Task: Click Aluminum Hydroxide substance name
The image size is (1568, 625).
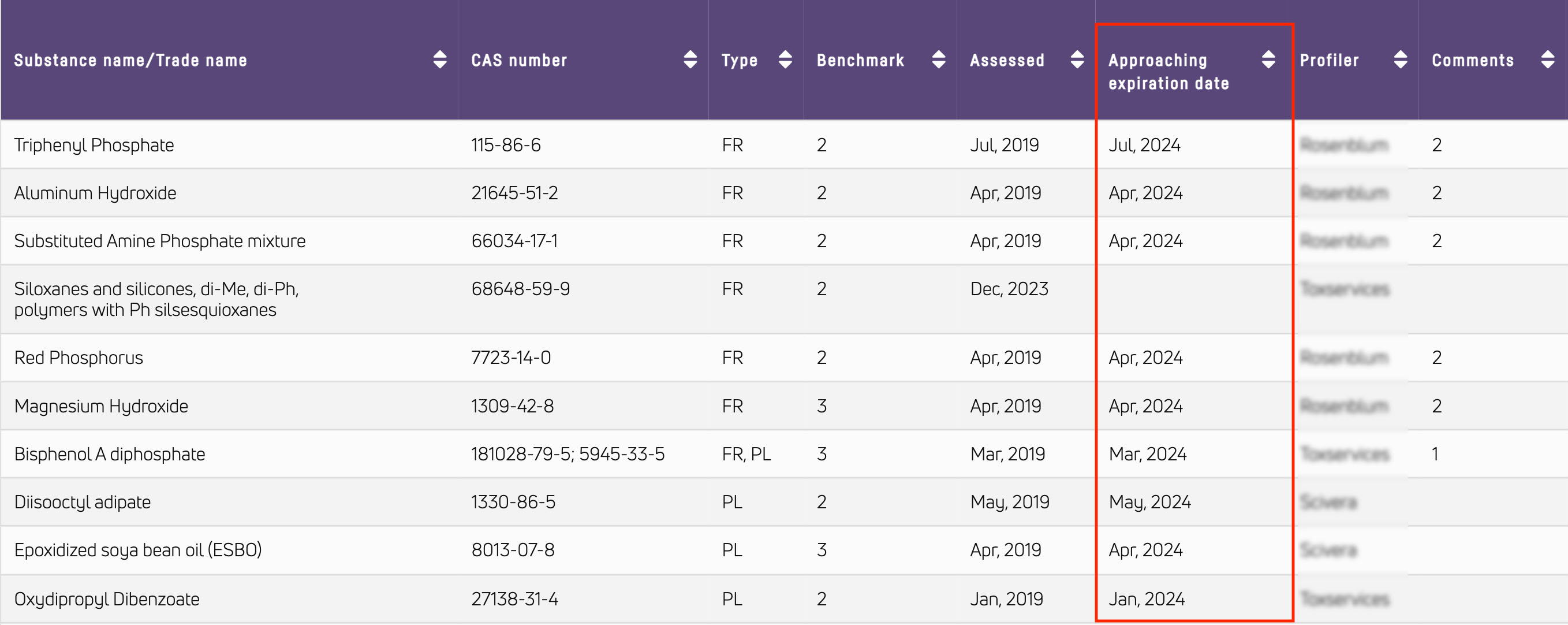Action: tap(95, 193)
